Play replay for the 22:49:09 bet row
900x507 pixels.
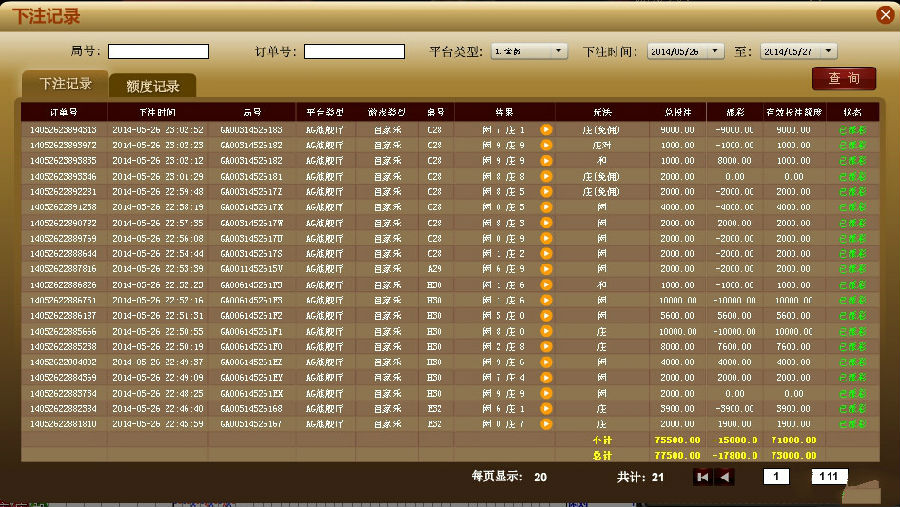point(546,378)
